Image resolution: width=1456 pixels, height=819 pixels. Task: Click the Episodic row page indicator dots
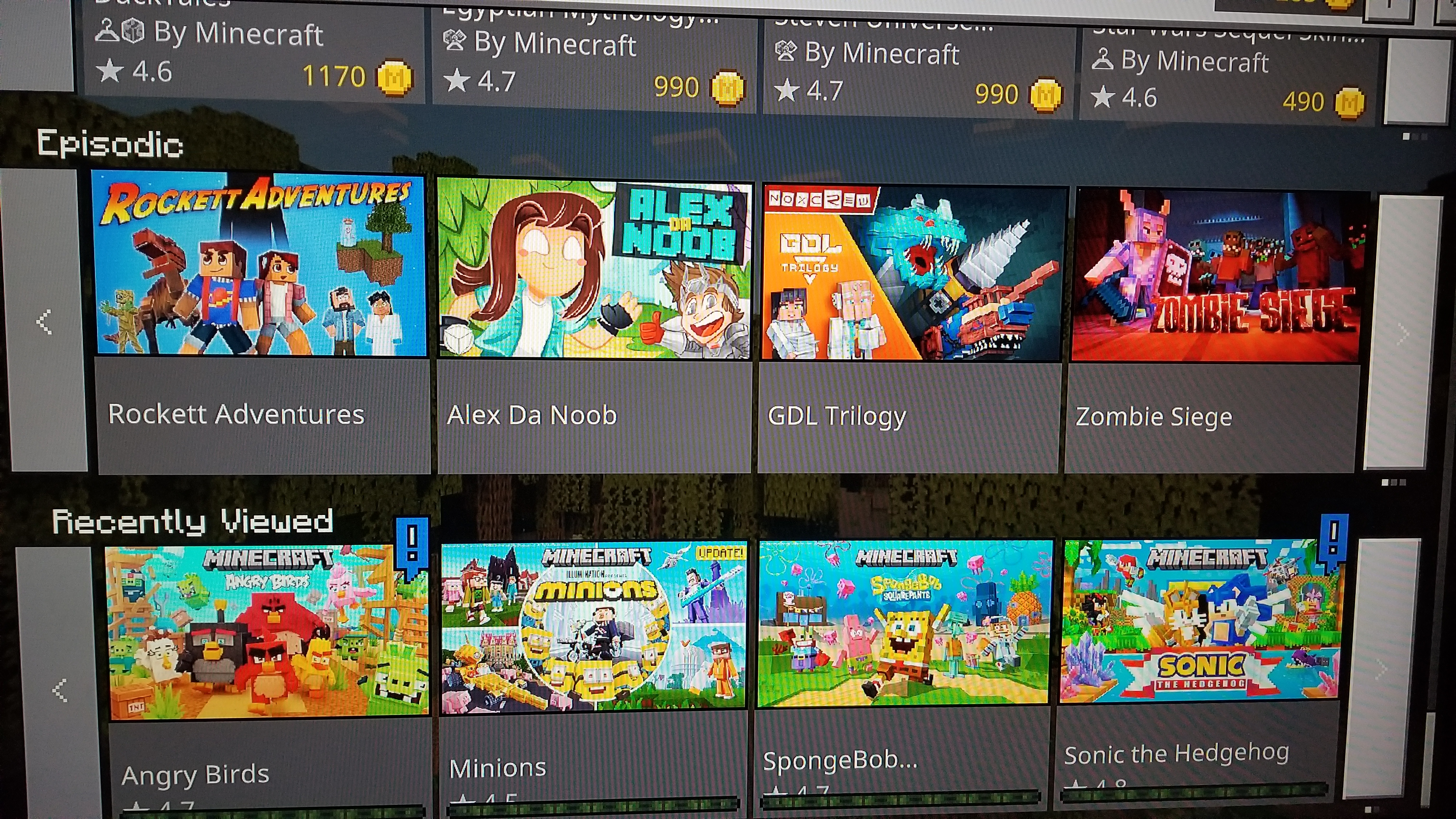pos(1394,482)
